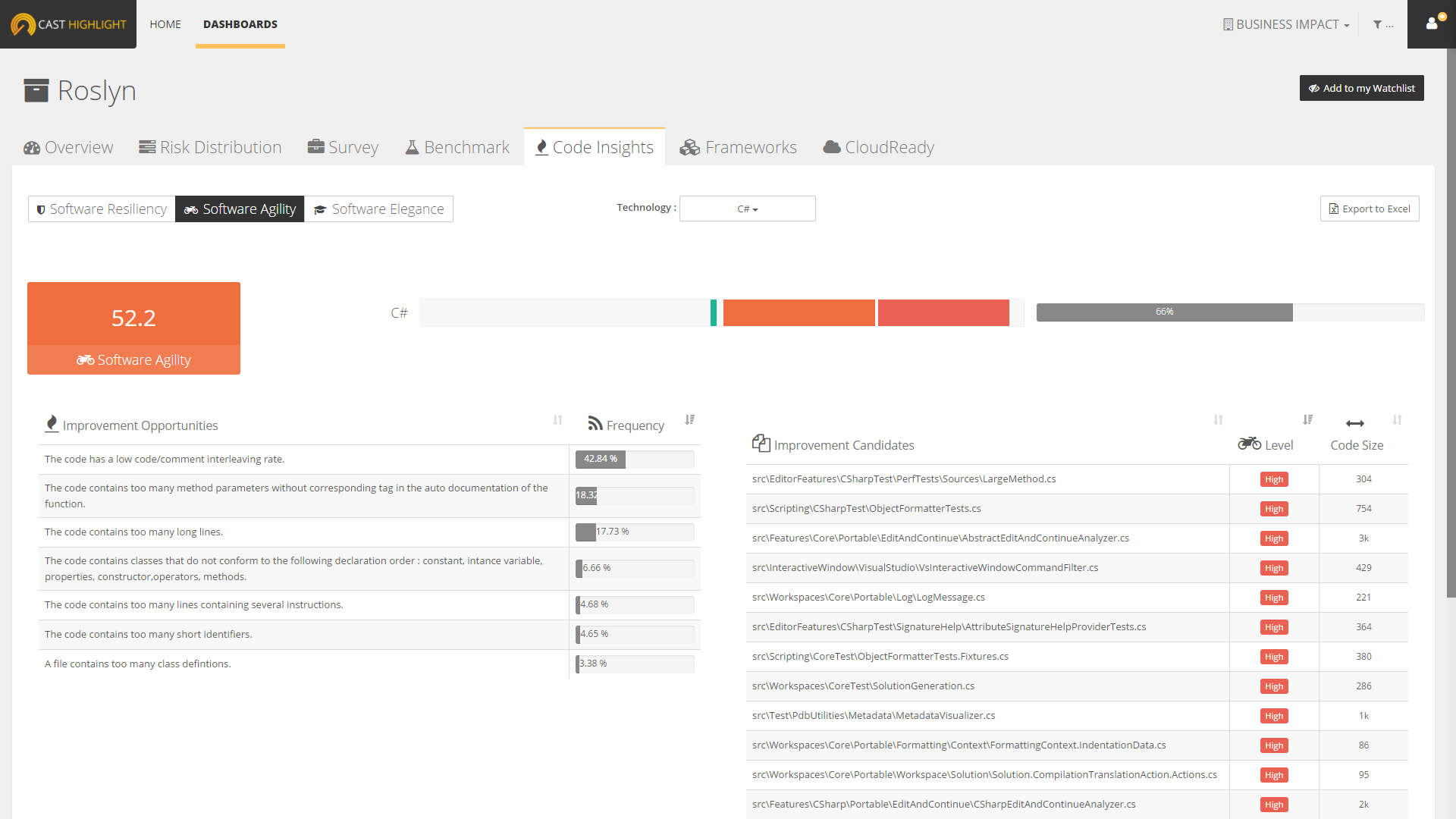Screen dimensions: 1456x819
Task: Open the Benchmark tab
Action: coord(457,147)
